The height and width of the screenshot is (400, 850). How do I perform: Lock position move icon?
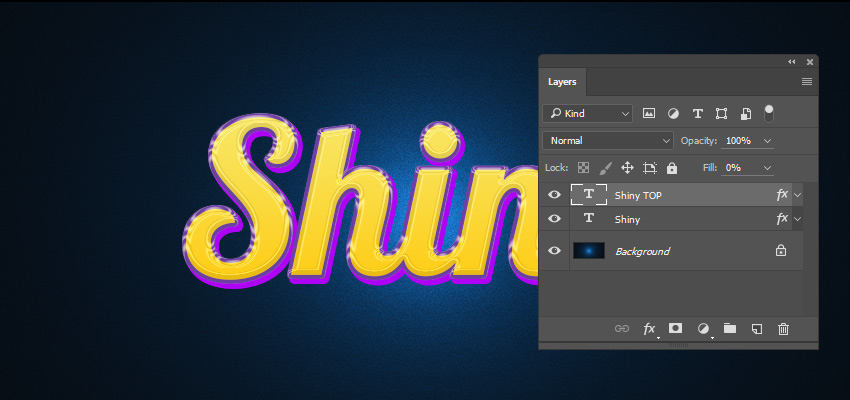[627, 167]
